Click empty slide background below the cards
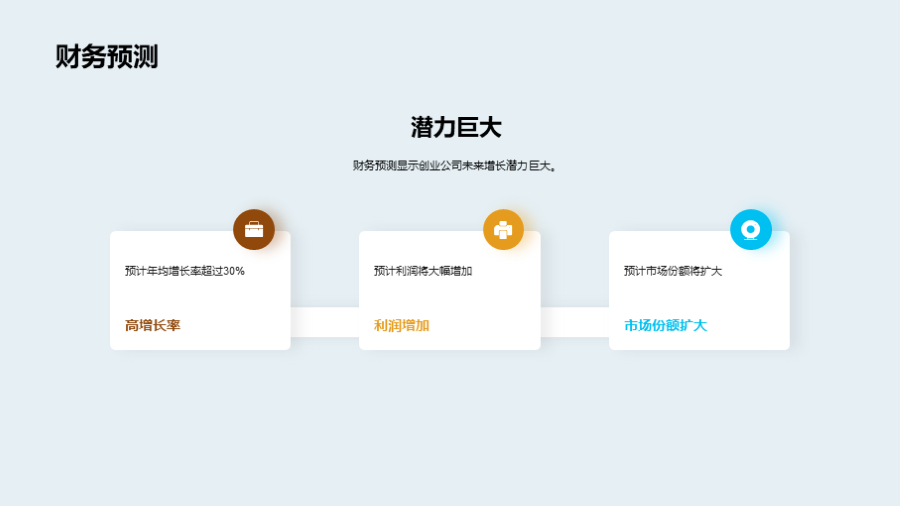 click(450, 430)
